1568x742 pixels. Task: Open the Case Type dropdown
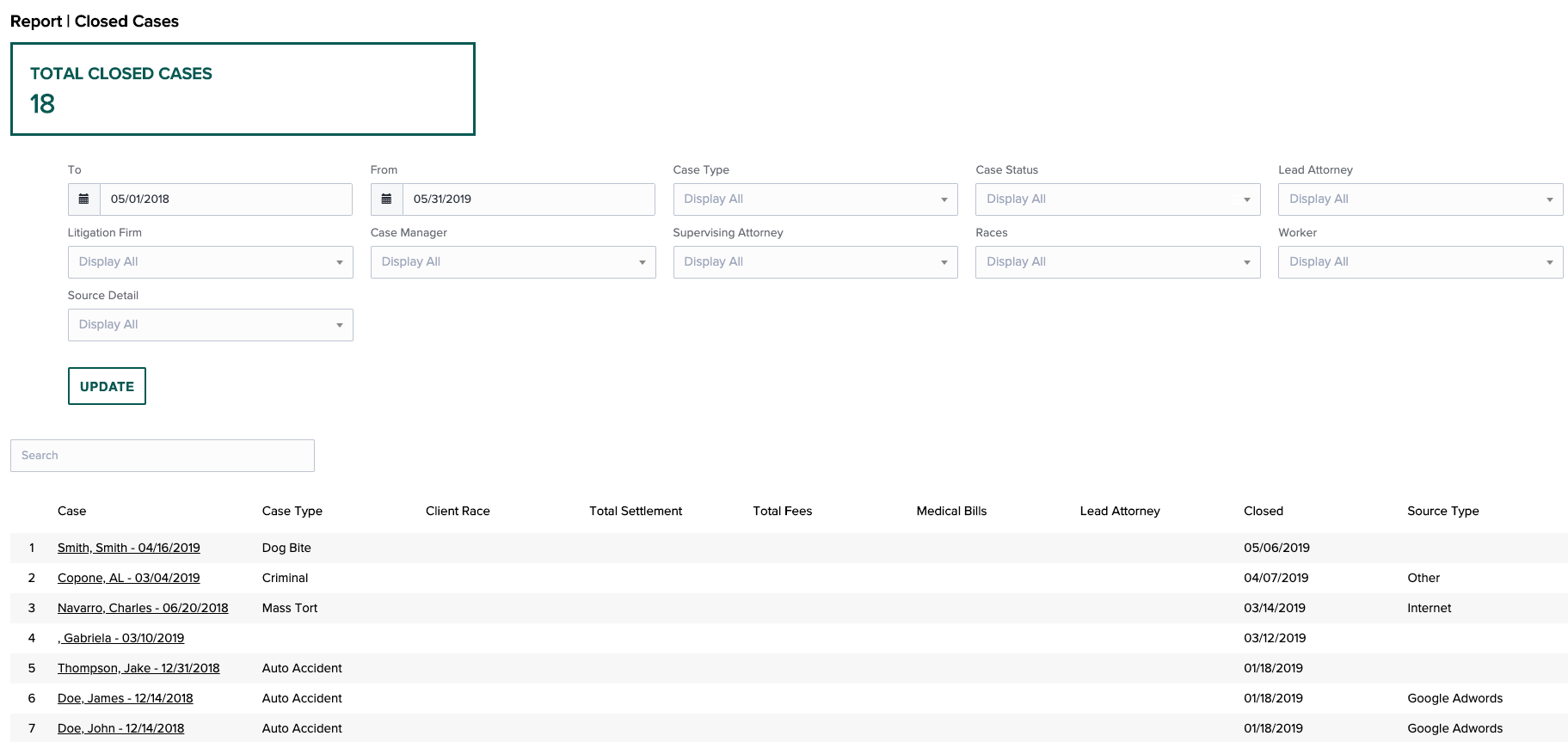tap(815, 199)
